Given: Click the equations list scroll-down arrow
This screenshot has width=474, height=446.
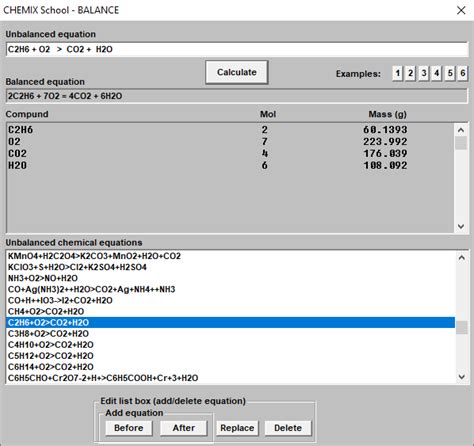Looking at the screenshot, I should (x=462, y=377).
